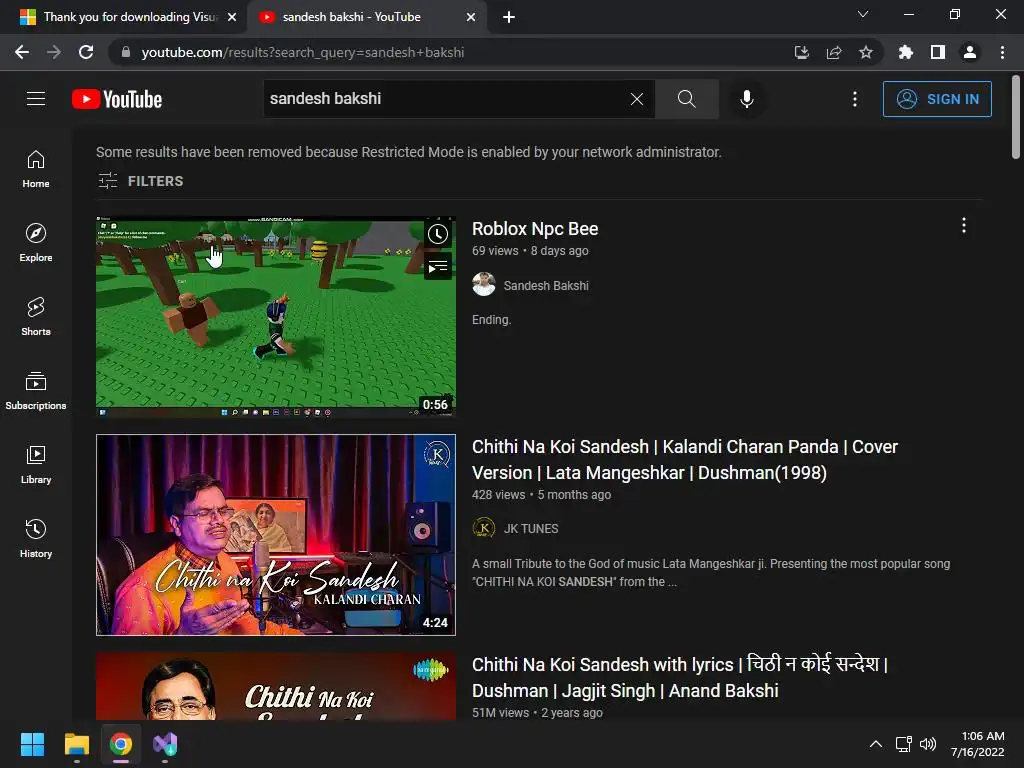Click the JK TUNES channel avatar
The image size is (1024, 768).
(484, 528)
